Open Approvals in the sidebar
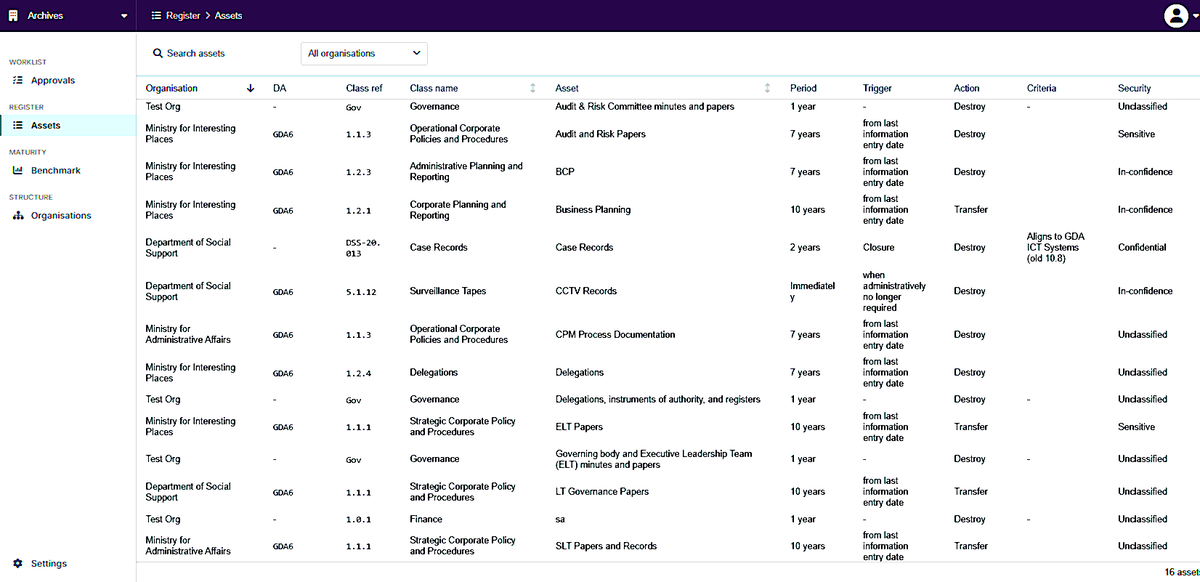This screenshot has height=582, width=1200. (53, 80)
